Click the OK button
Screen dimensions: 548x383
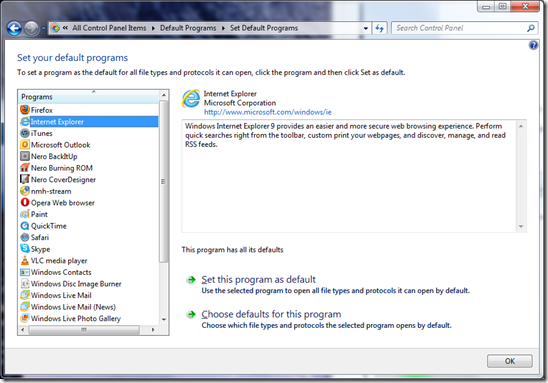coord(510,361)
